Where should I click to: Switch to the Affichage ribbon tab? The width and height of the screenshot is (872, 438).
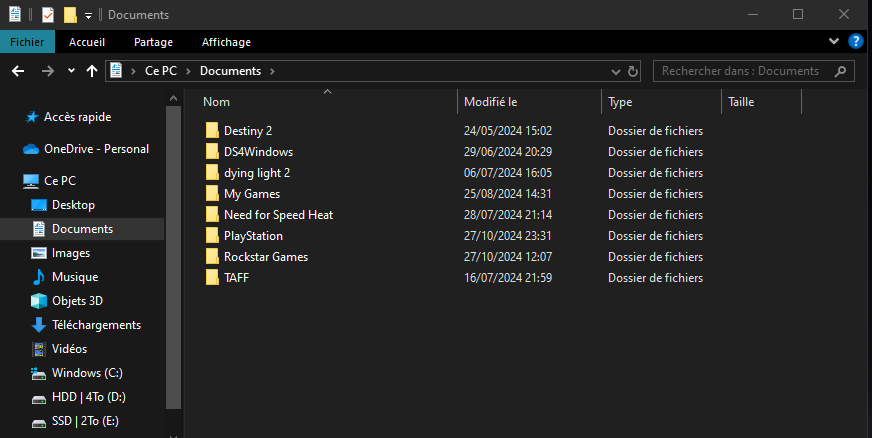tap(226, 42)
